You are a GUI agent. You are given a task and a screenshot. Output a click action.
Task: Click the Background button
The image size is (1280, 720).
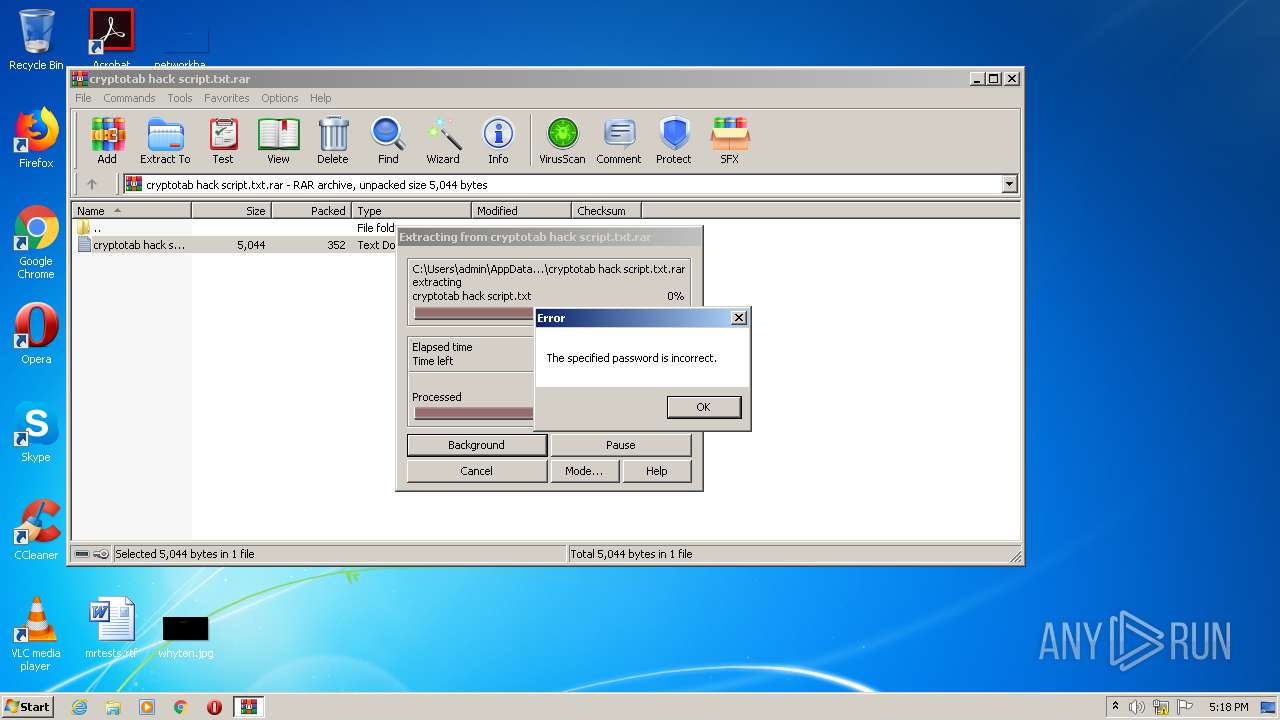pos(476,445)
